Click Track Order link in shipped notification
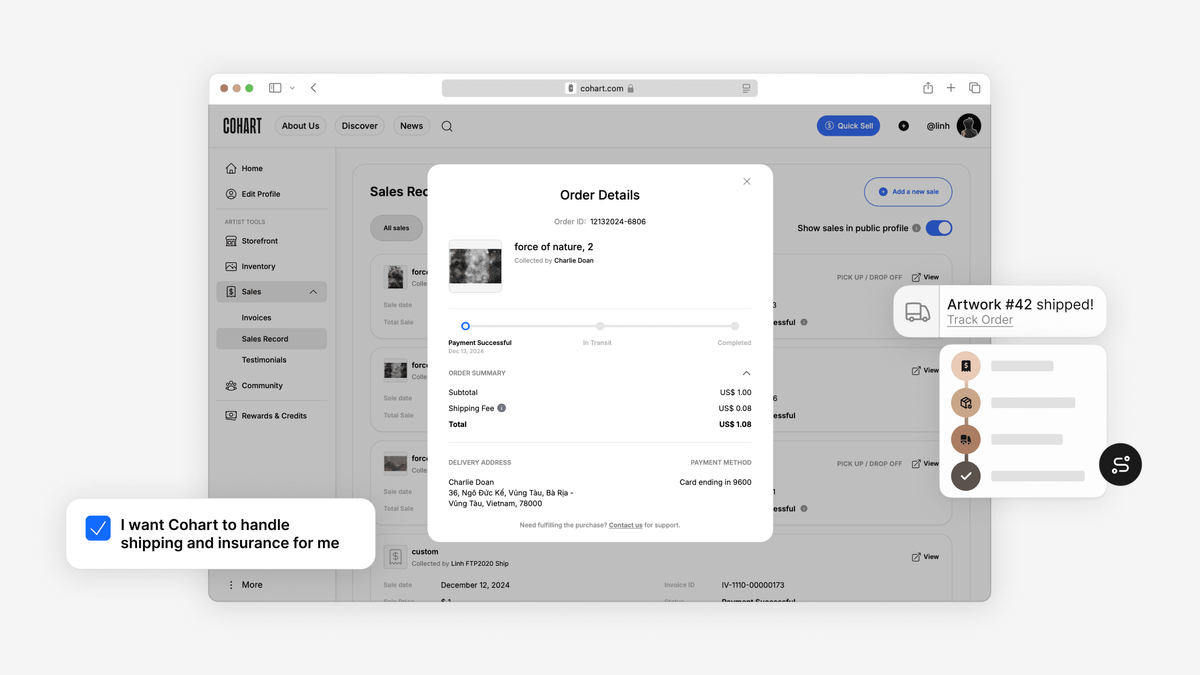This screenshot has width=1200, height=675. 980,320
